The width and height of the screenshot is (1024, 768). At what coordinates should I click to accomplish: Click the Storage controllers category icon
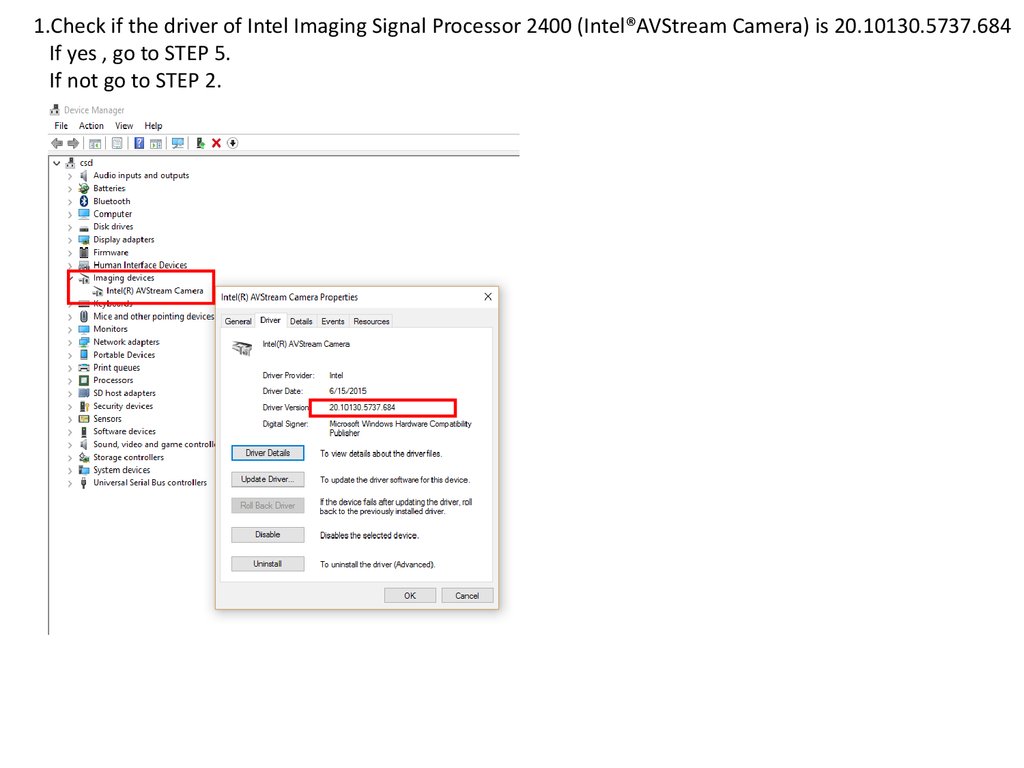pos(84,457)
